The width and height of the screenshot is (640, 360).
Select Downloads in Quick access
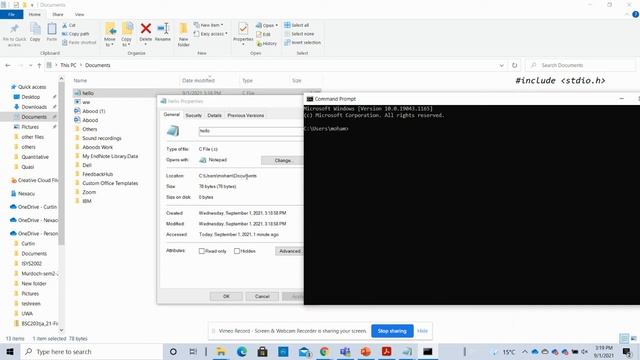[x=34, y=107]
